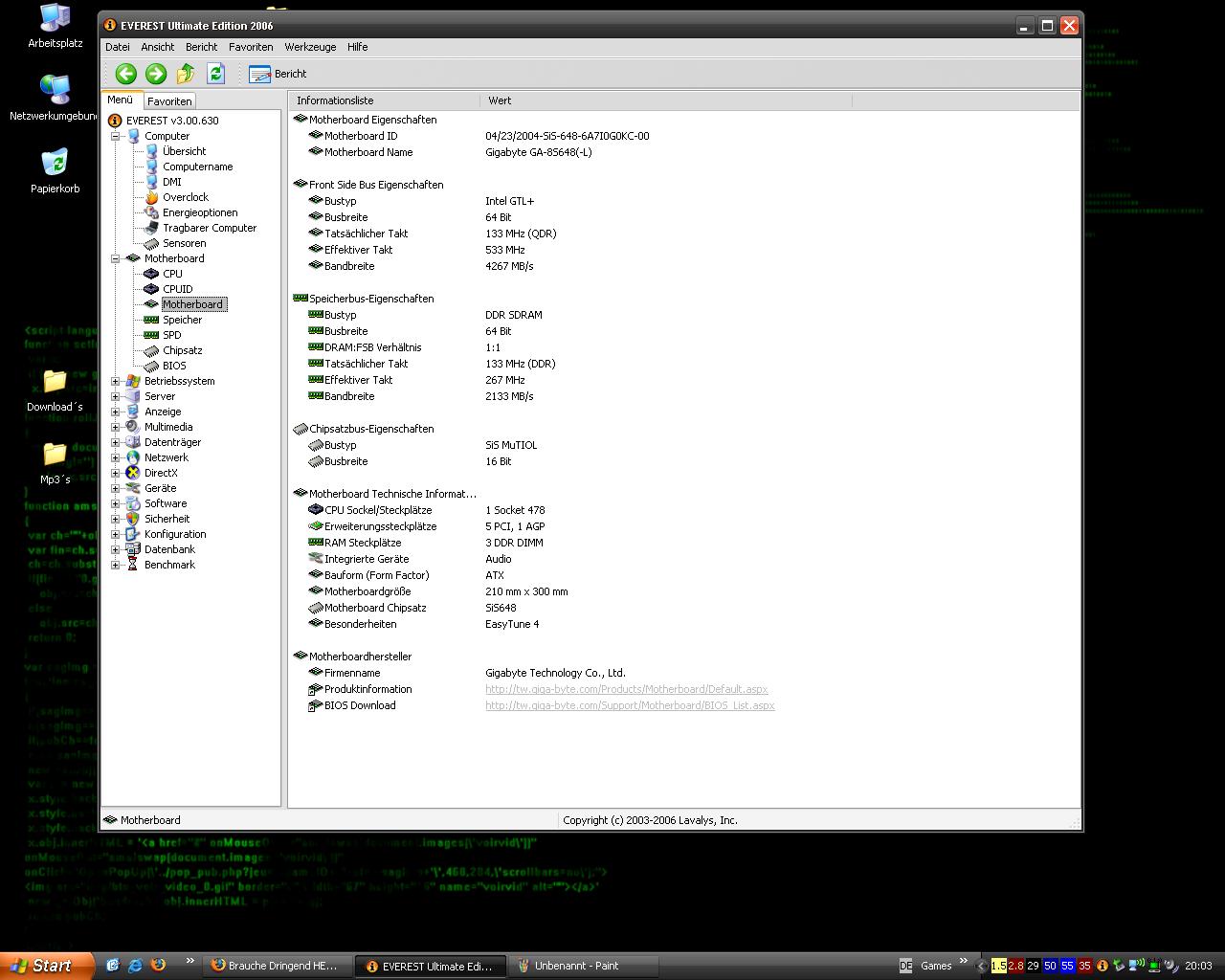Switch to the Menü tab

pos(121,100)
